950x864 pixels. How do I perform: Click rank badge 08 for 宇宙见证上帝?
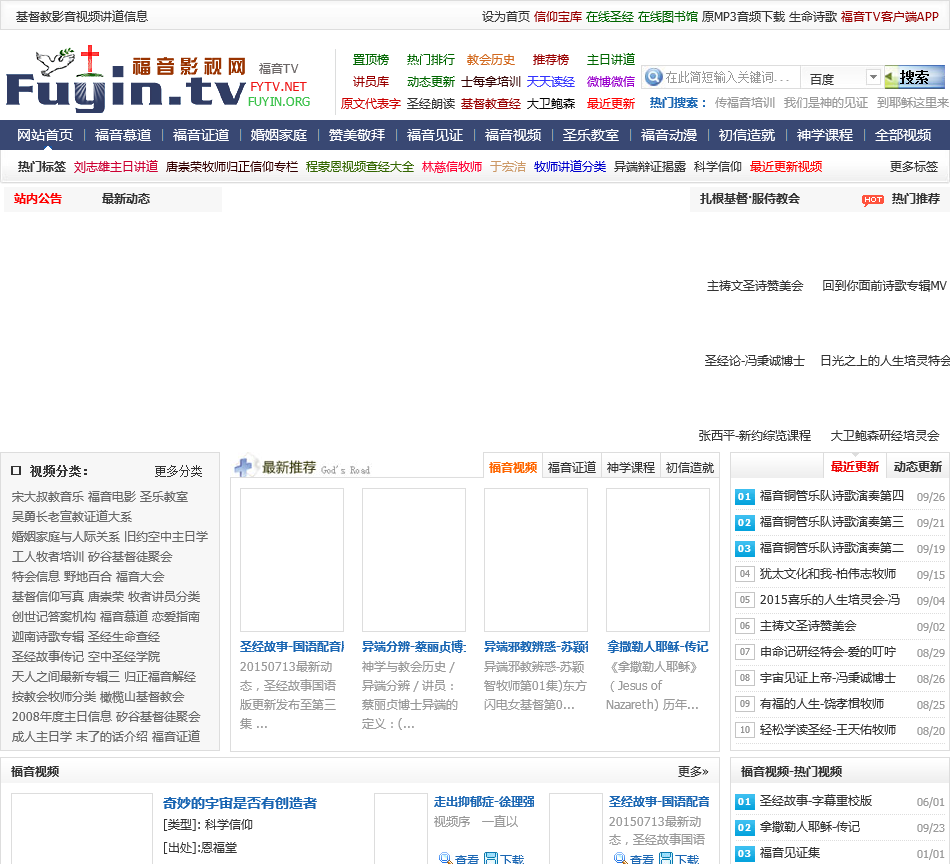point(744,678)
